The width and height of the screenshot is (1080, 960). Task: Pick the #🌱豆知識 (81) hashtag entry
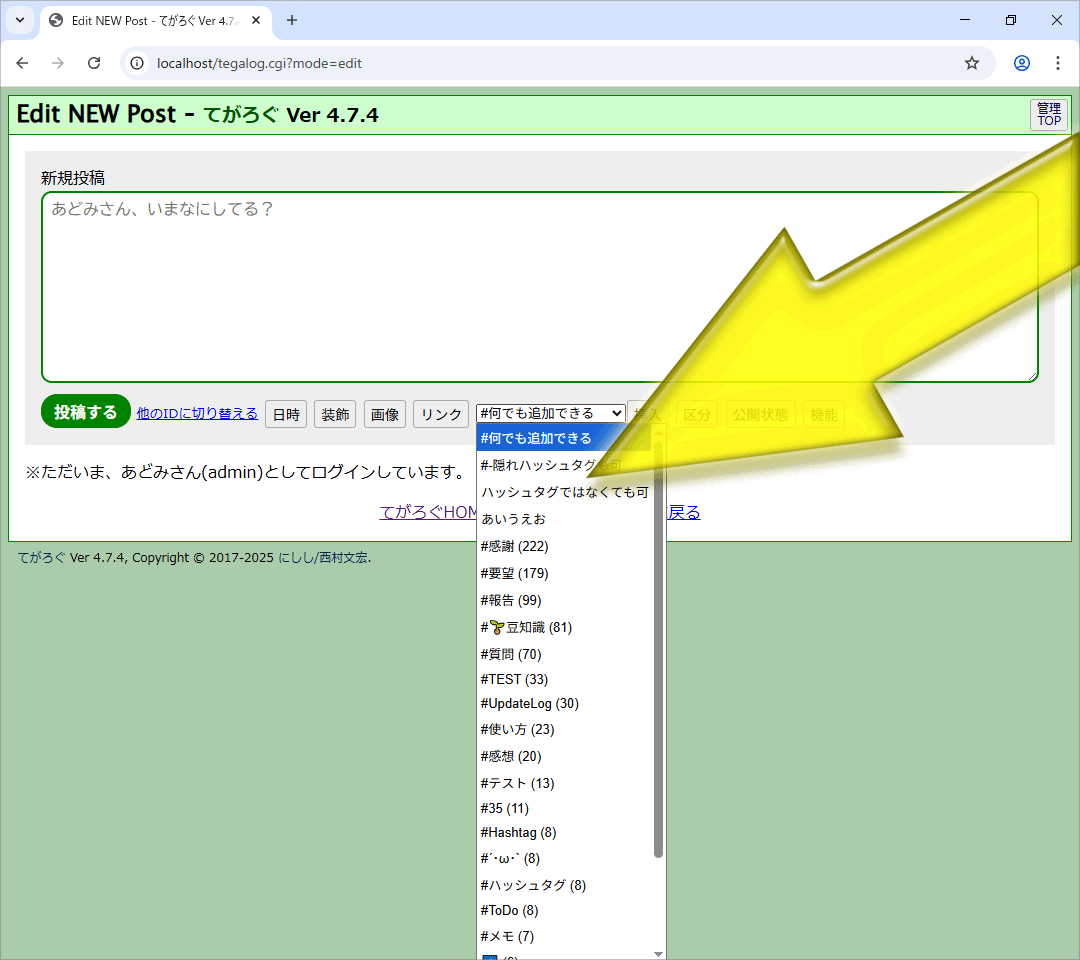526,627
